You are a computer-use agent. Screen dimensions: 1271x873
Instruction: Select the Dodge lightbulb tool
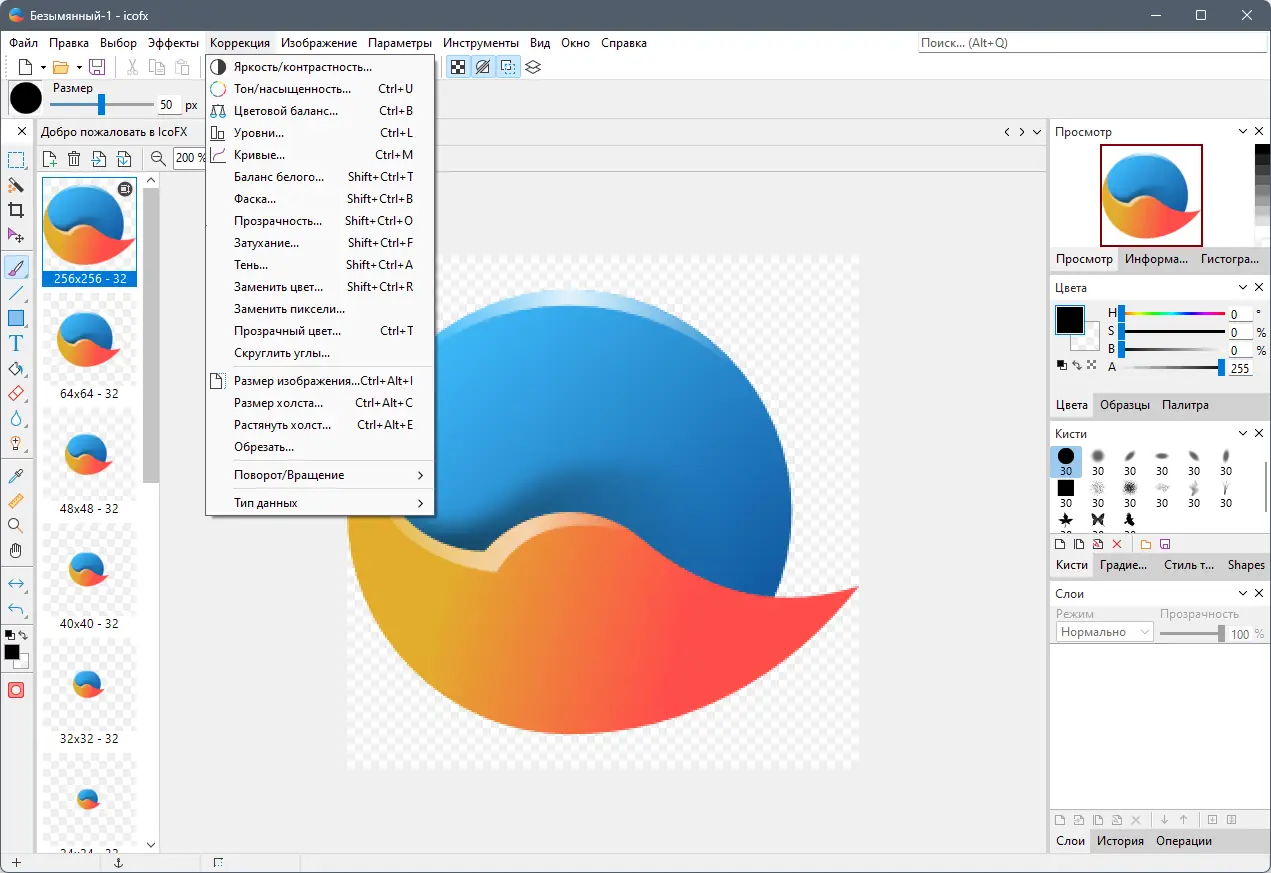click(x=16, y=443)
